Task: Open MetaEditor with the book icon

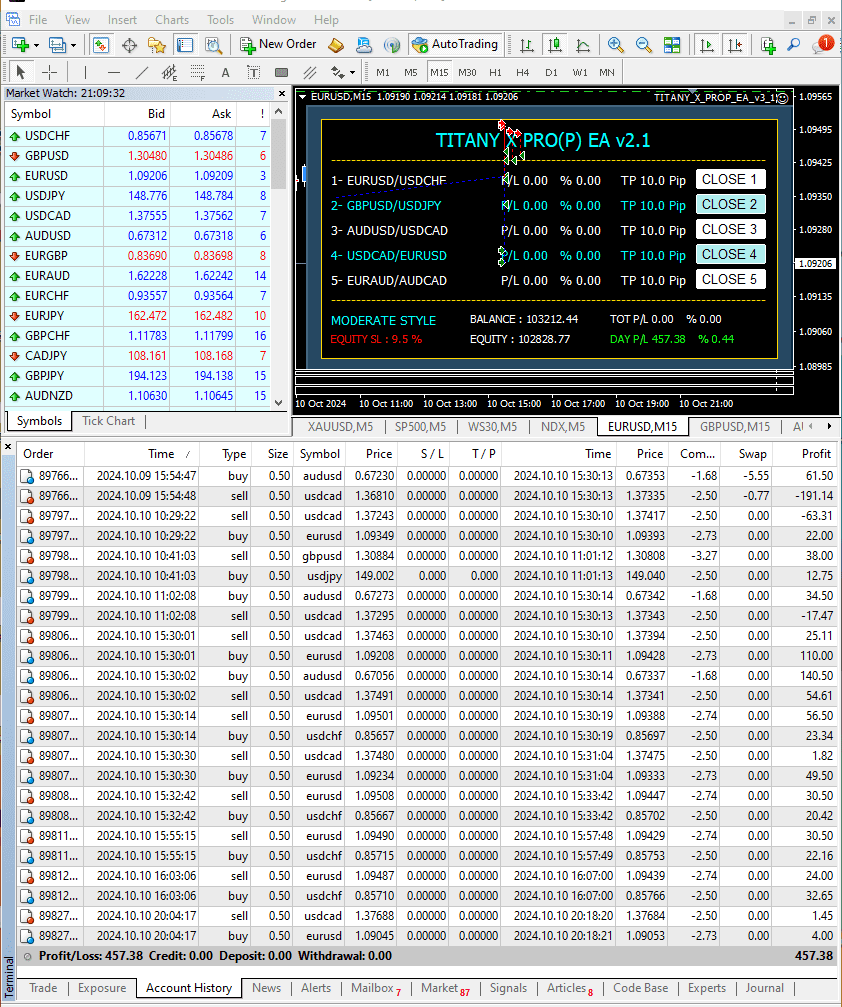Action: [x=336, y=45]
